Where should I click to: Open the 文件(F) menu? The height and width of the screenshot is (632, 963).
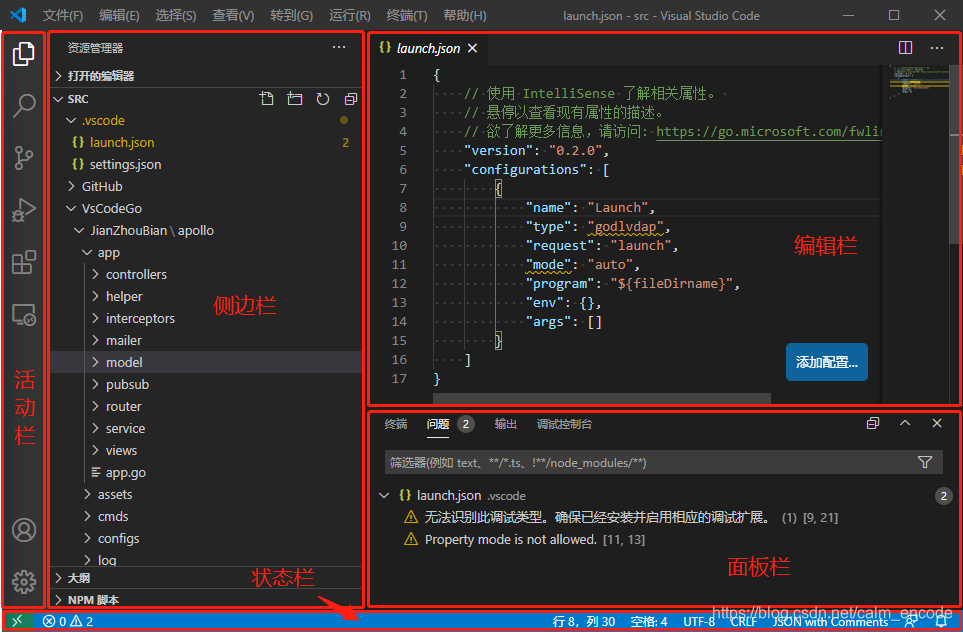(63, 15)
